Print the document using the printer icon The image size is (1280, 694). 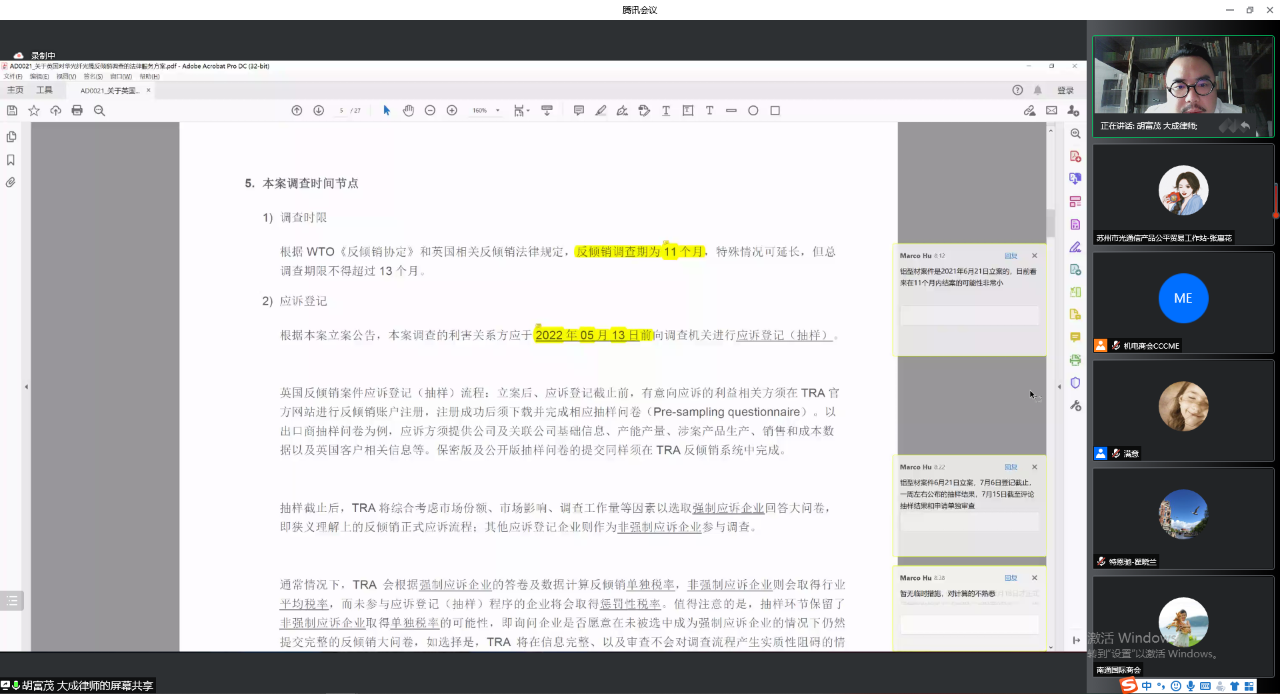[77, 110]
